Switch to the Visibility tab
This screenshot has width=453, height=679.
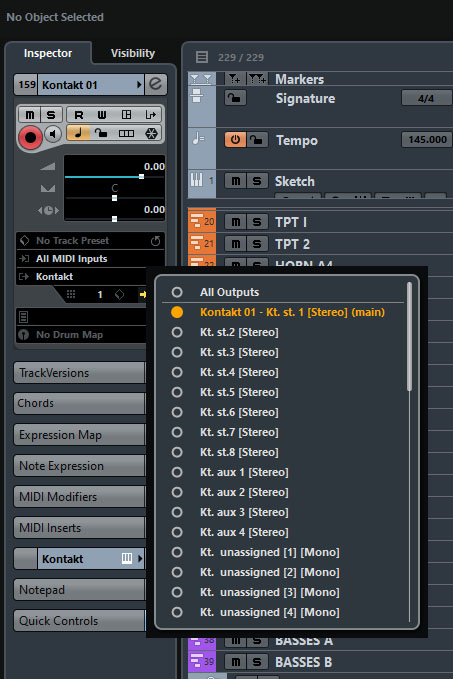tap(133, 53)
